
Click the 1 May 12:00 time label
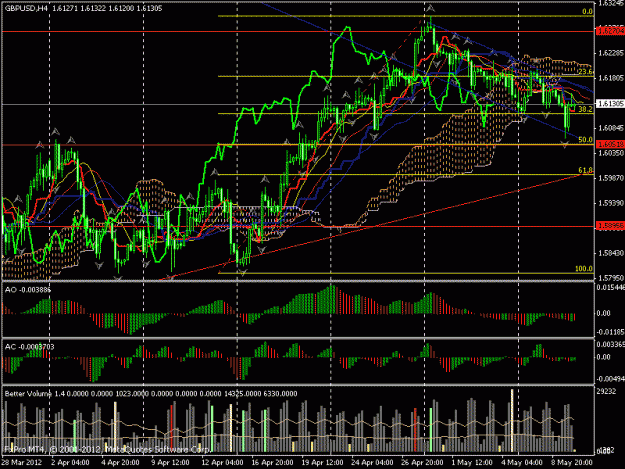472,462
